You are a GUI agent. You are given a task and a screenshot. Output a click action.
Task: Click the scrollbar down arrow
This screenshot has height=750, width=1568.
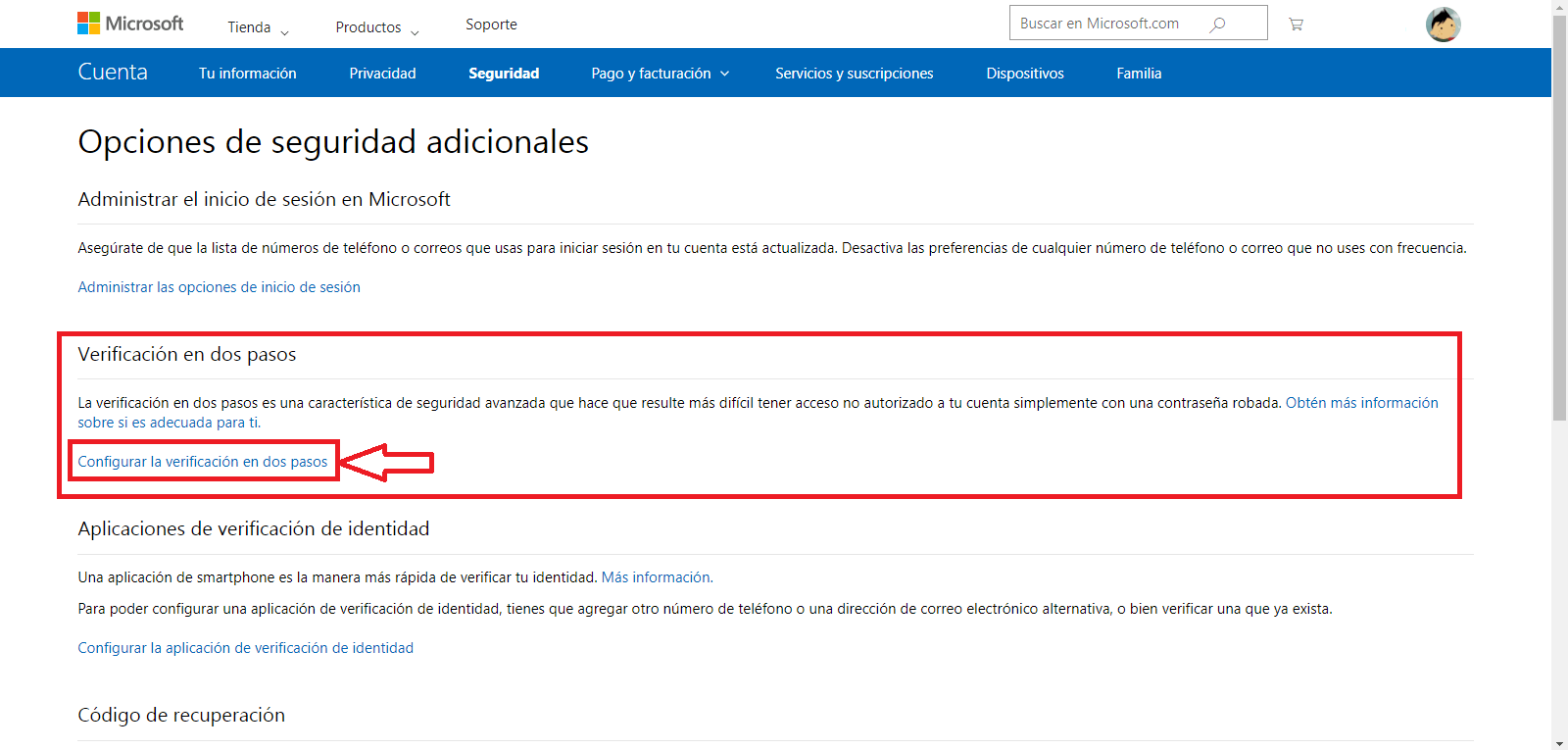(1559, 742)
